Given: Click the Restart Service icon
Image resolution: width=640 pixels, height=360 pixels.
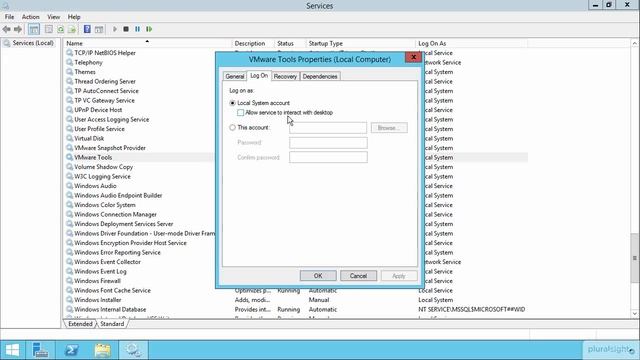Looking at the screenshot, I should coord(149,29).
